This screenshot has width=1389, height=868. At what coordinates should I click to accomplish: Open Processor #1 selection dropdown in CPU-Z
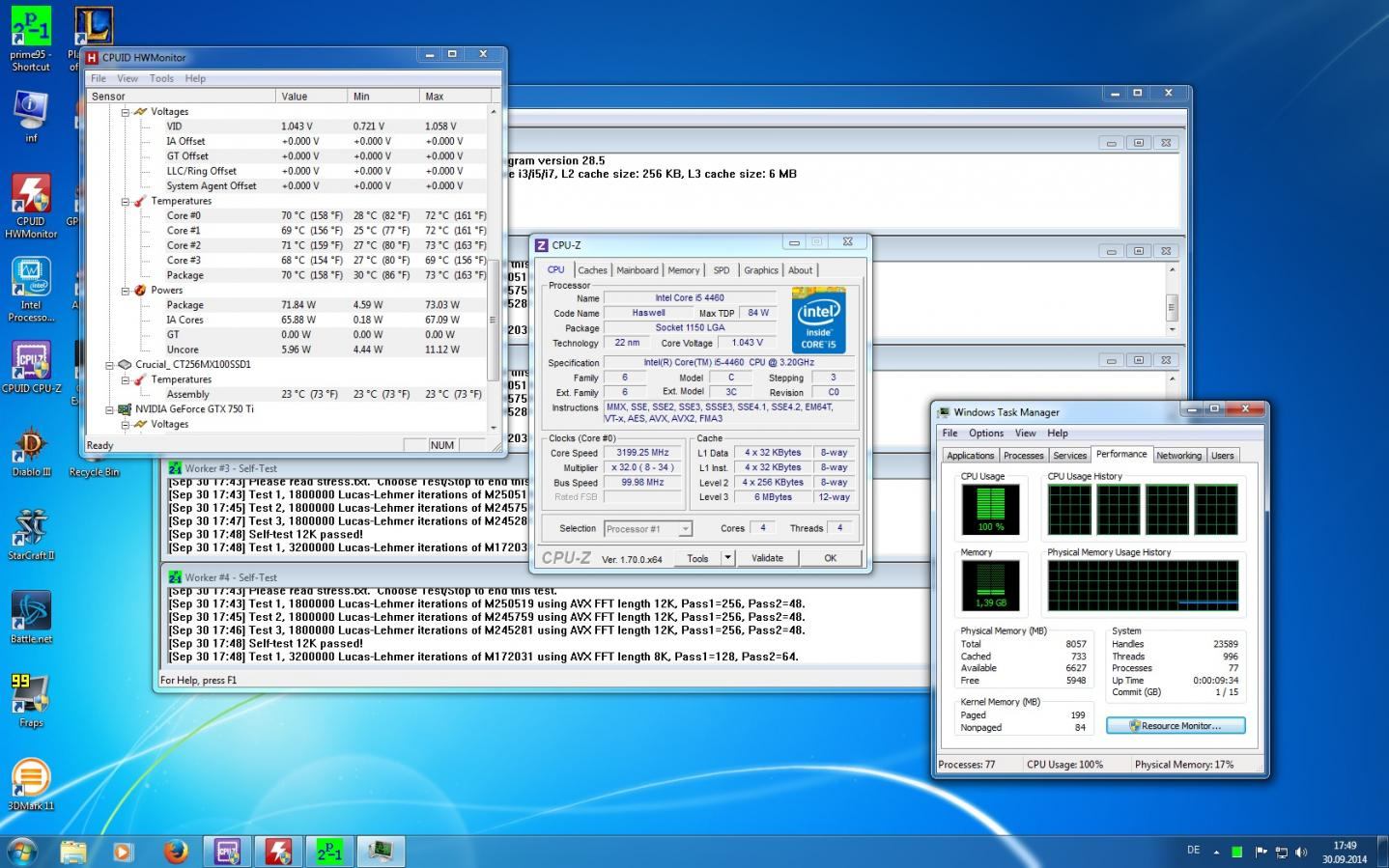tap(685, 529)
